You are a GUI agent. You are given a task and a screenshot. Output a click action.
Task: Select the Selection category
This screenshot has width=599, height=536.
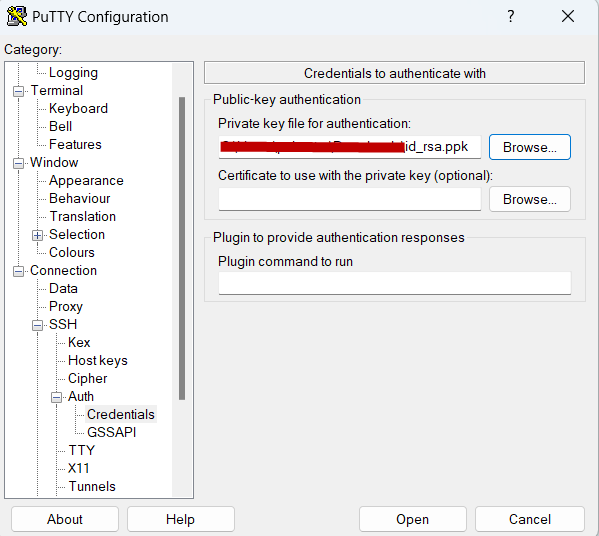(x=77, y=234)
